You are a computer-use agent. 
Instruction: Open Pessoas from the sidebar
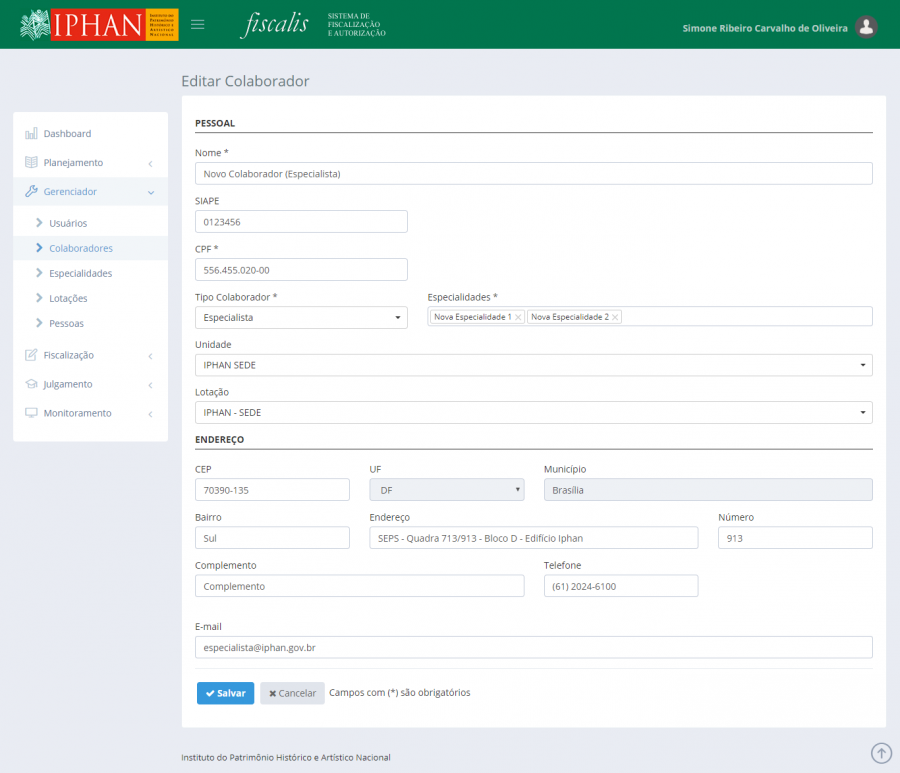click(66, 323)
